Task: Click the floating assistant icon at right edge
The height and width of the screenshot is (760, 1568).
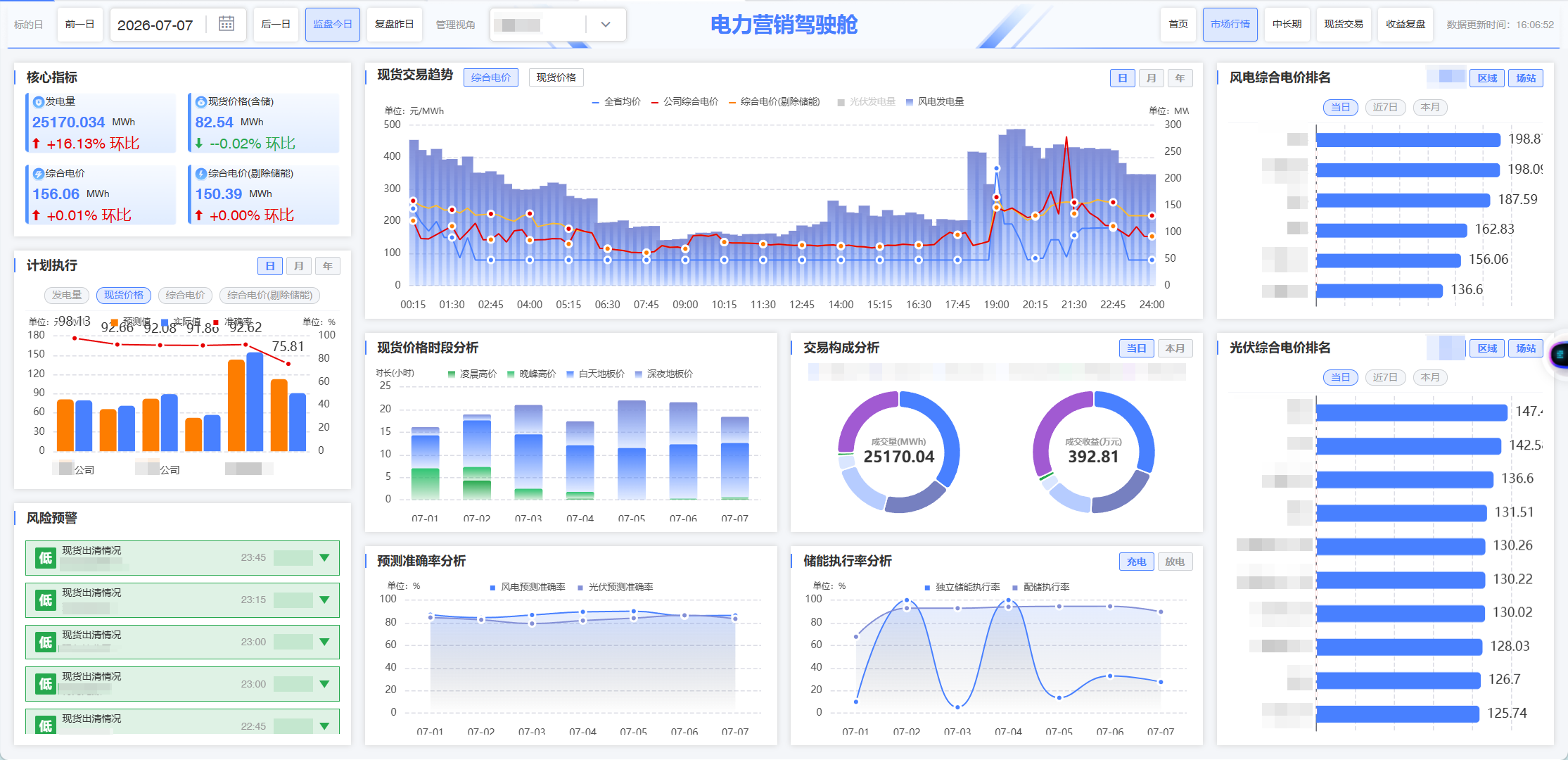Action: click(x=1560, y=355)
